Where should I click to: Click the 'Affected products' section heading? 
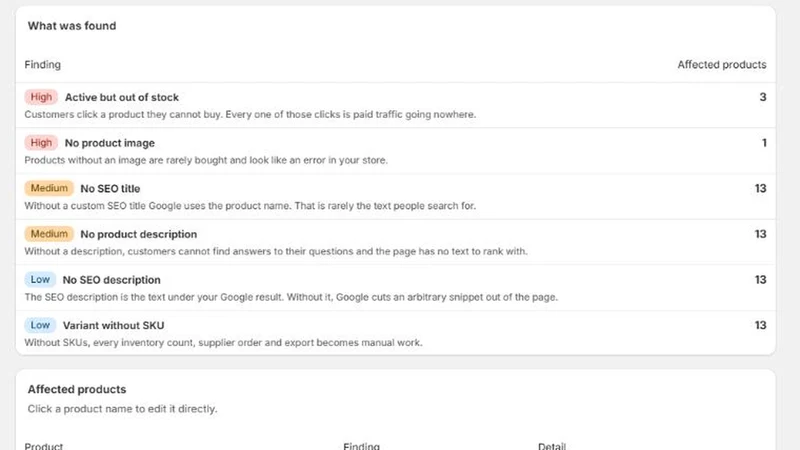pos(77,389)
